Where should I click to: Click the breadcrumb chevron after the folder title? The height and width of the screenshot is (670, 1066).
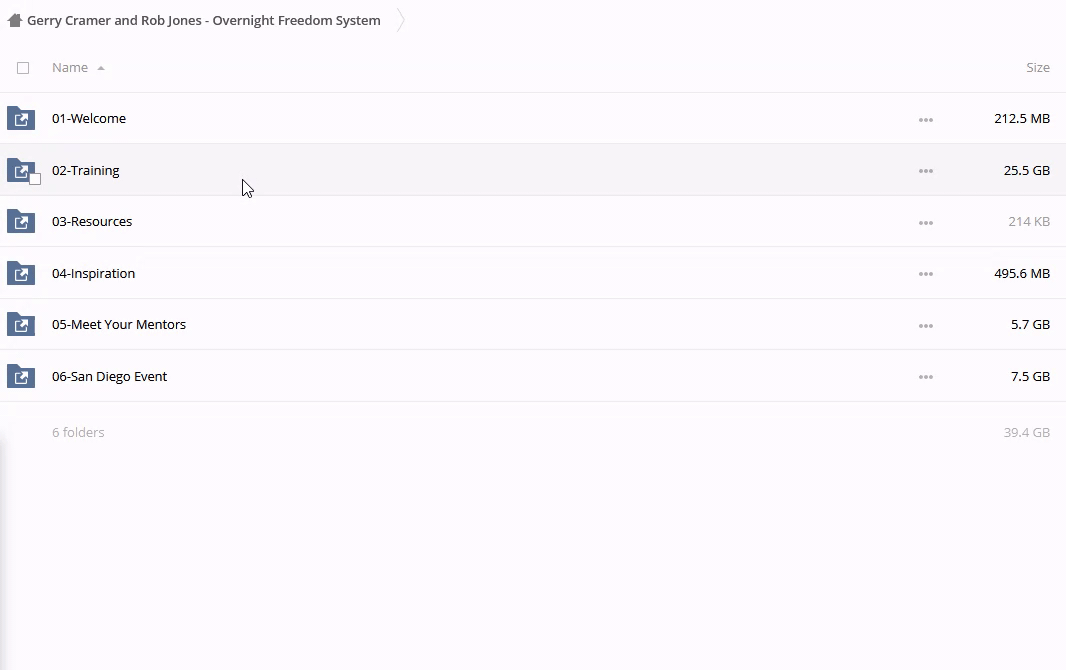tap(400, 20)
